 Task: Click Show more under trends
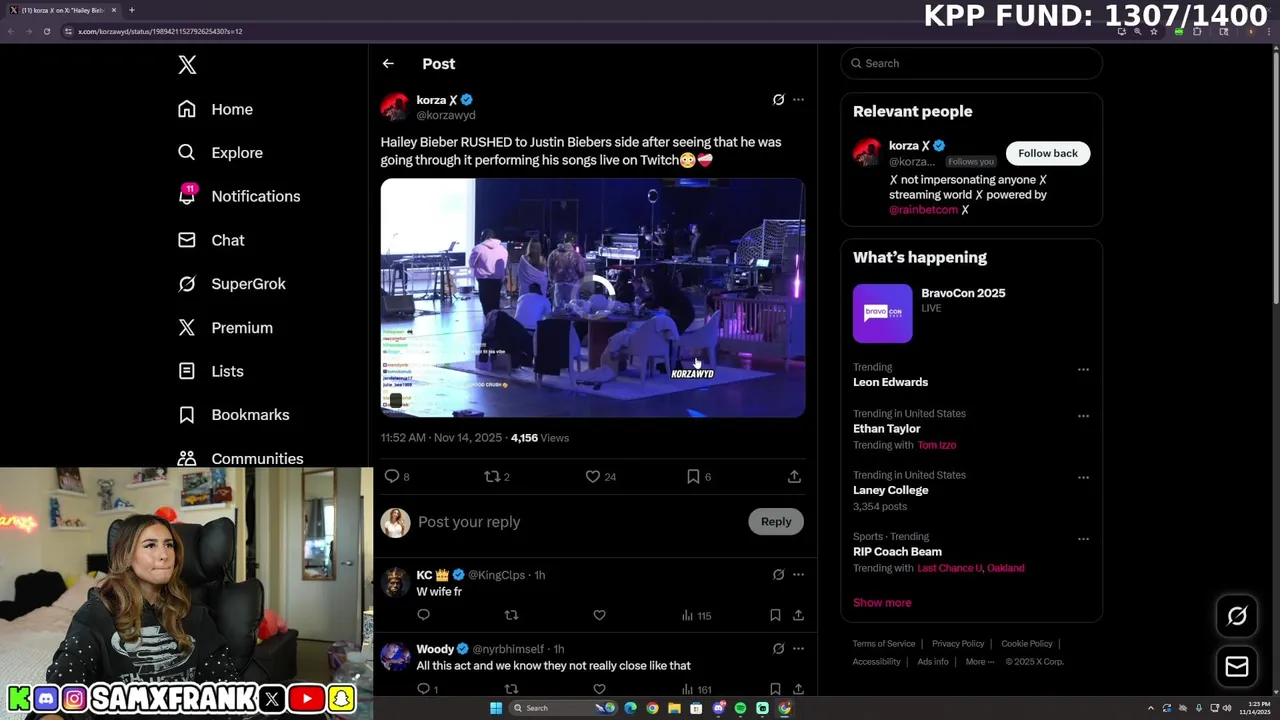pyautogui.click(x=882, y=603)
